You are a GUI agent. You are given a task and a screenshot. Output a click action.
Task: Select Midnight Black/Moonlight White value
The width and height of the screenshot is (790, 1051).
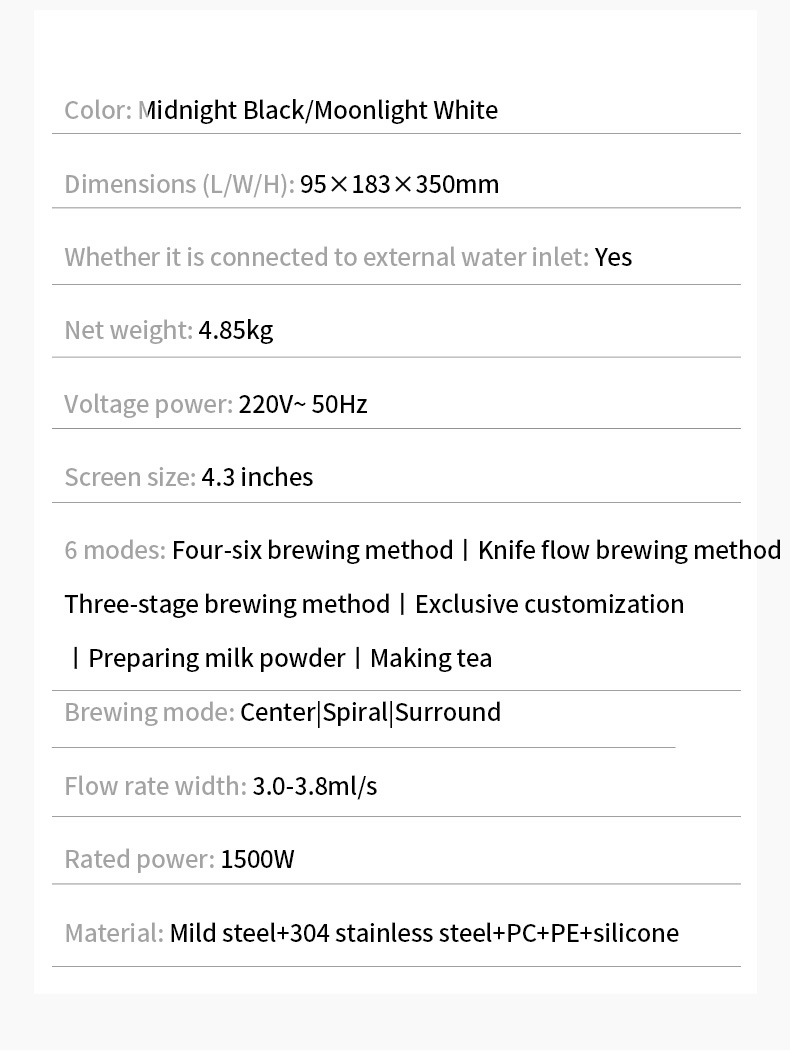318,111
